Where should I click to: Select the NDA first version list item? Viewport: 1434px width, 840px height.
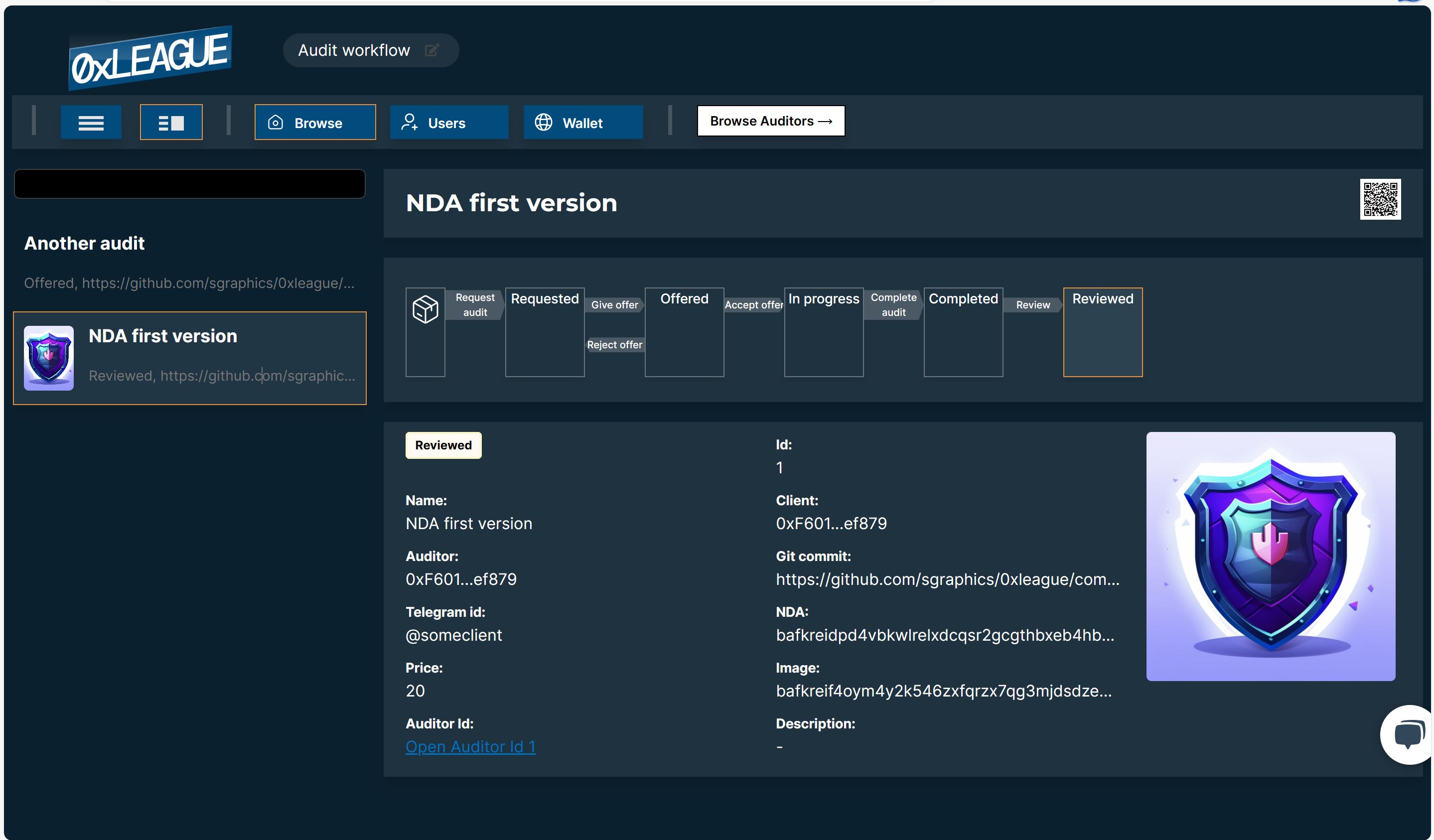(x=189, y=358)
